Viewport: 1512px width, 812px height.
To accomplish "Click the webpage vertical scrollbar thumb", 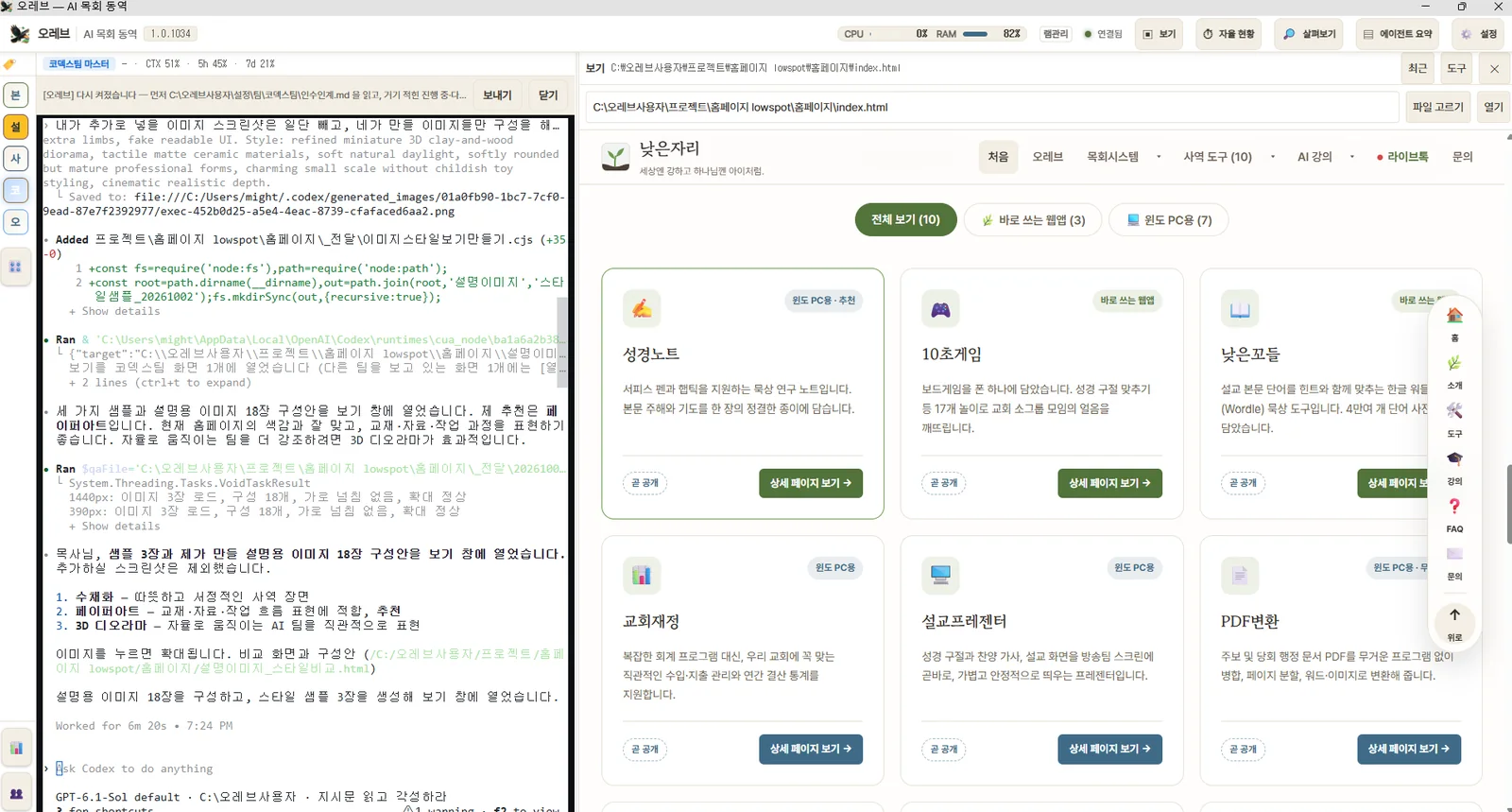I will [1507, 503].
